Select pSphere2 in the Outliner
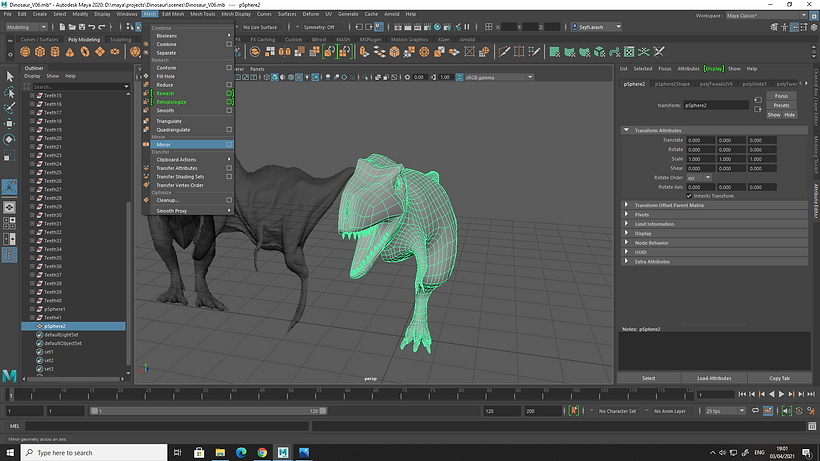Image resolution: width=820 pixels, height=461 pixels. coord(73,326)
